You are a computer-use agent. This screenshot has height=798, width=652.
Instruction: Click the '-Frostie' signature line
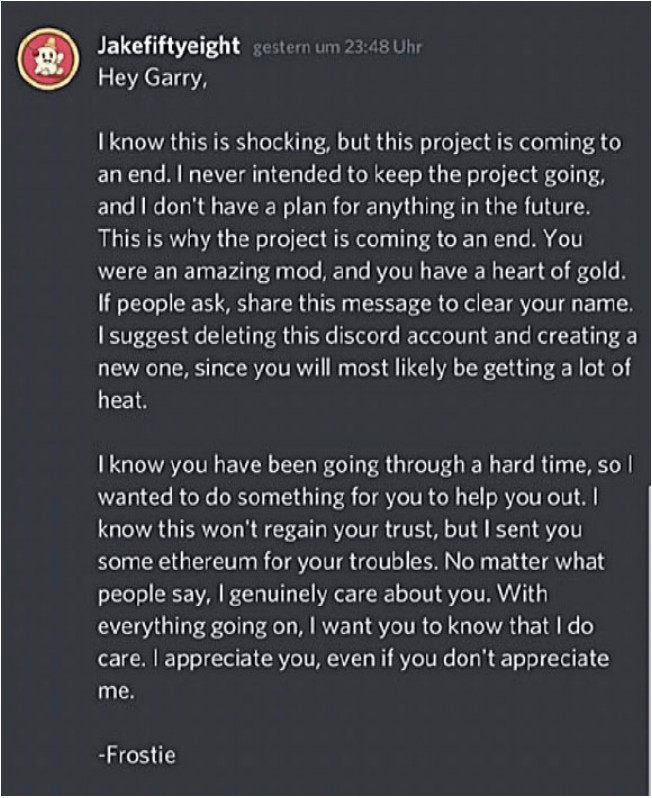coord(136,755)
